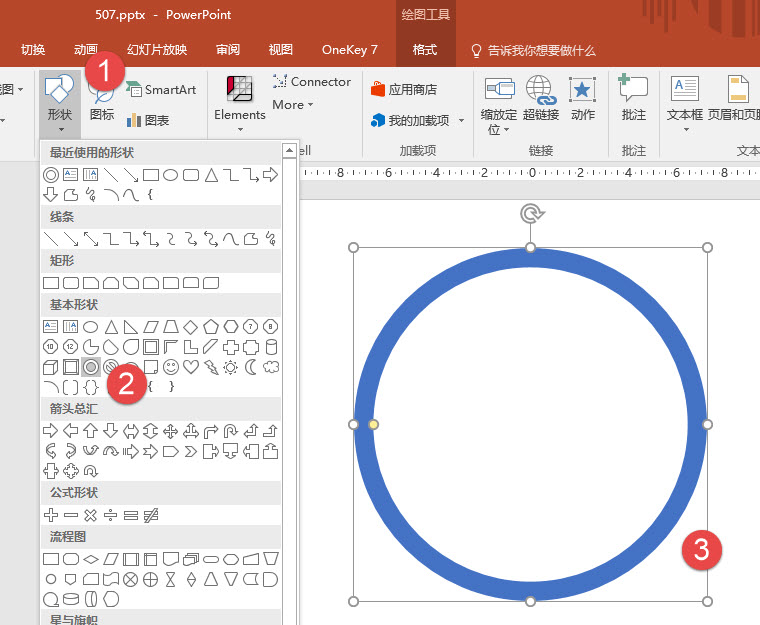Select the not-equal sign under 公式形状

(x=151, y=515)
